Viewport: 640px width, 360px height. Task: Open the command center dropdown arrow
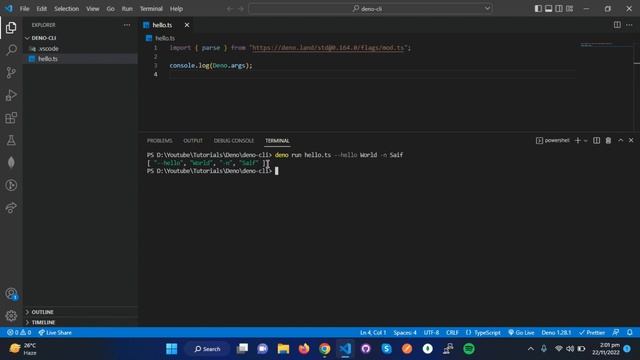(487, 9)
